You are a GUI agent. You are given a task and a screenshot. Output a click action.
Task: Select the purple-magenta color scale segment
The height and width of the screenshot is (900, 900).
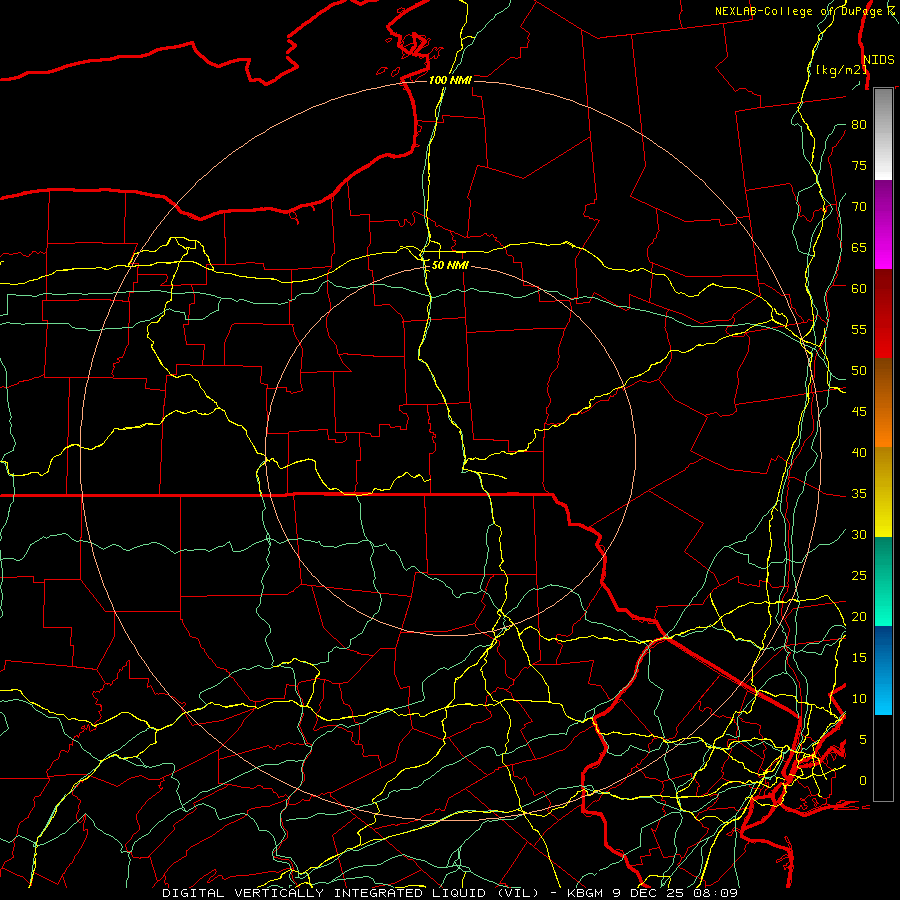point(883,225)
